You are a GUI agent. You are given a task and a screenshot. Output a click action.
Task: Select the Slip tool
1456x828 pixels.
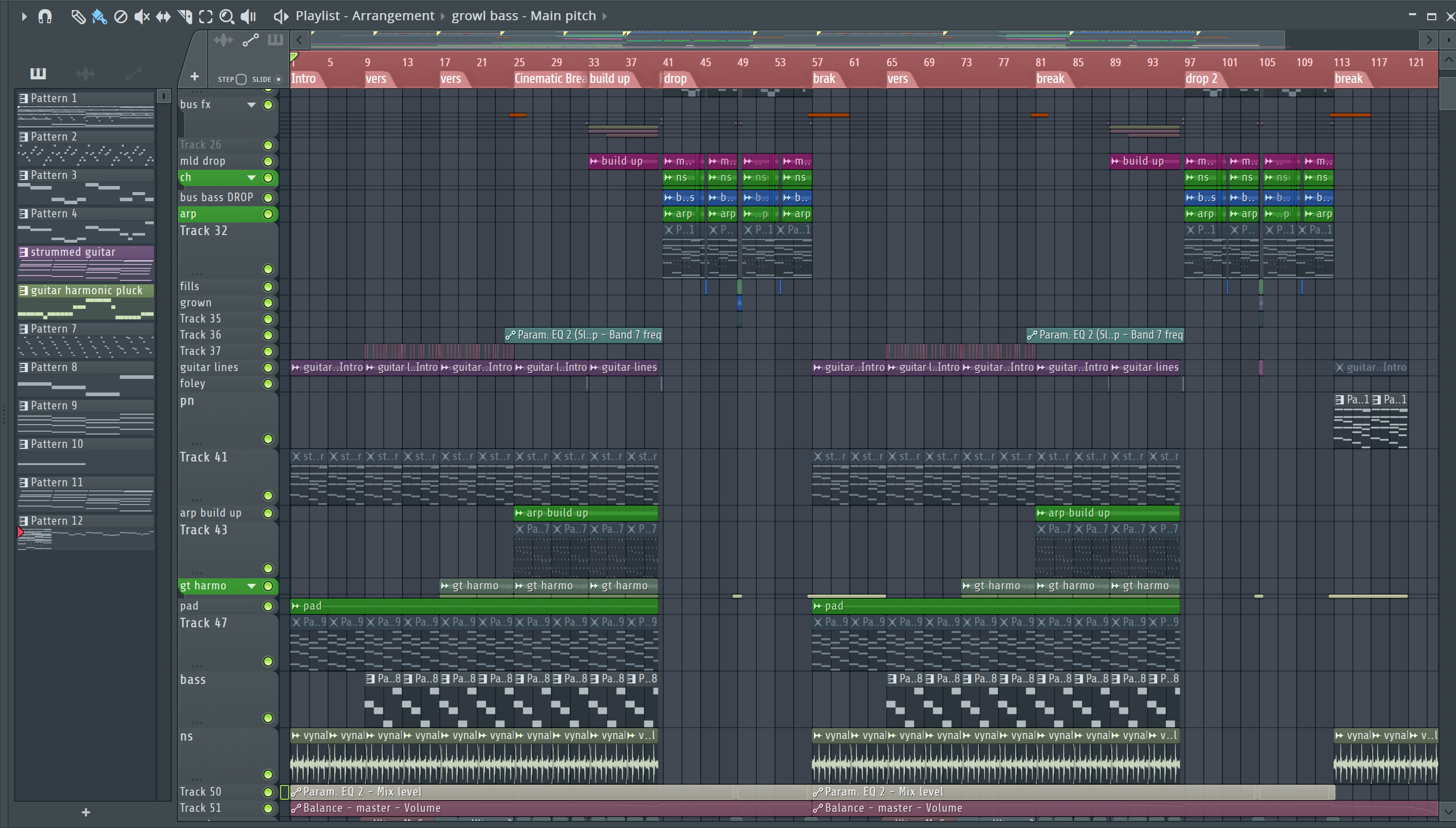point(163,17)
